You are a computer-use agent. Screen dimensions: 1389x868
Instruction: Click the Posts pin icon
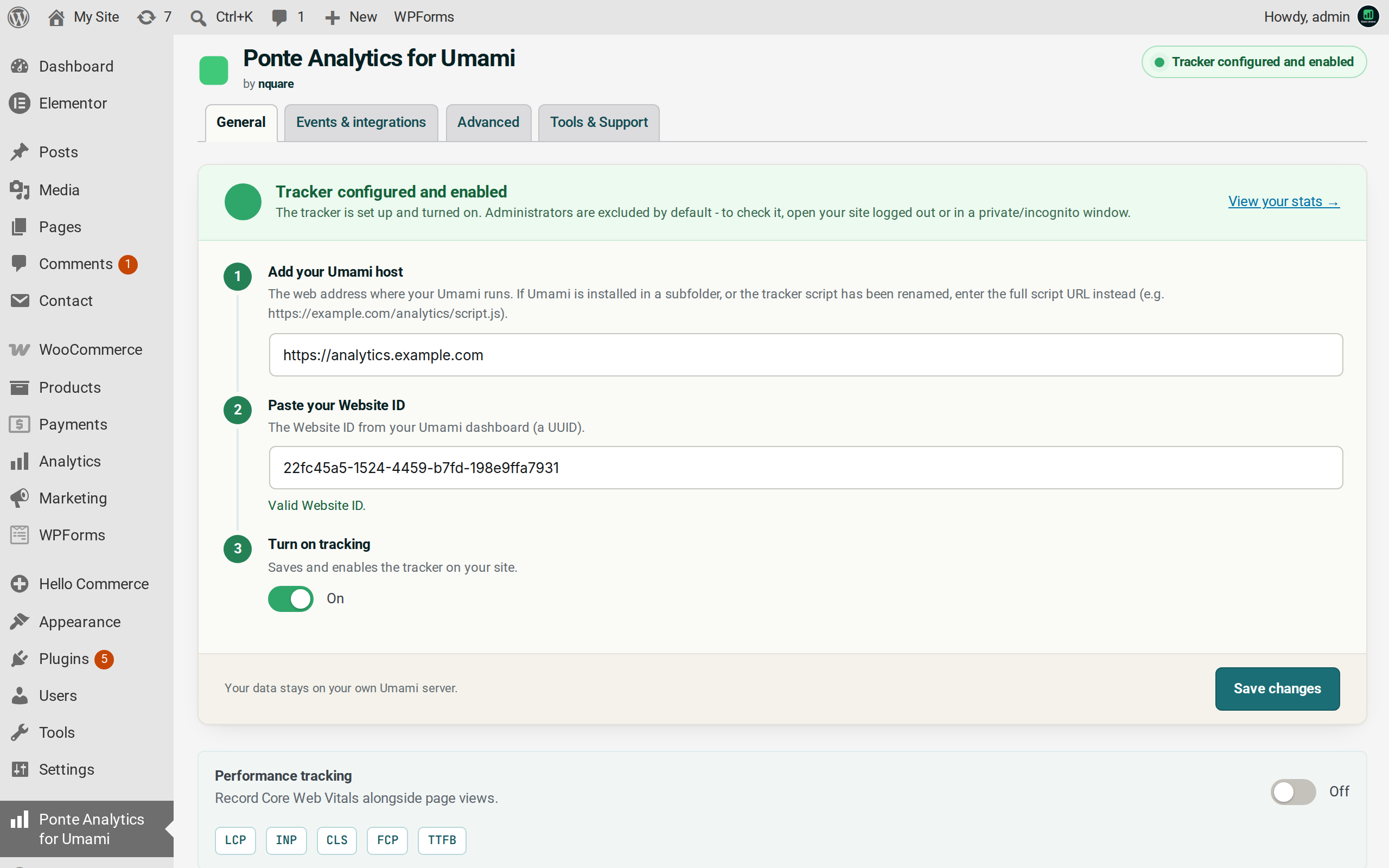(x=20, y=152)
